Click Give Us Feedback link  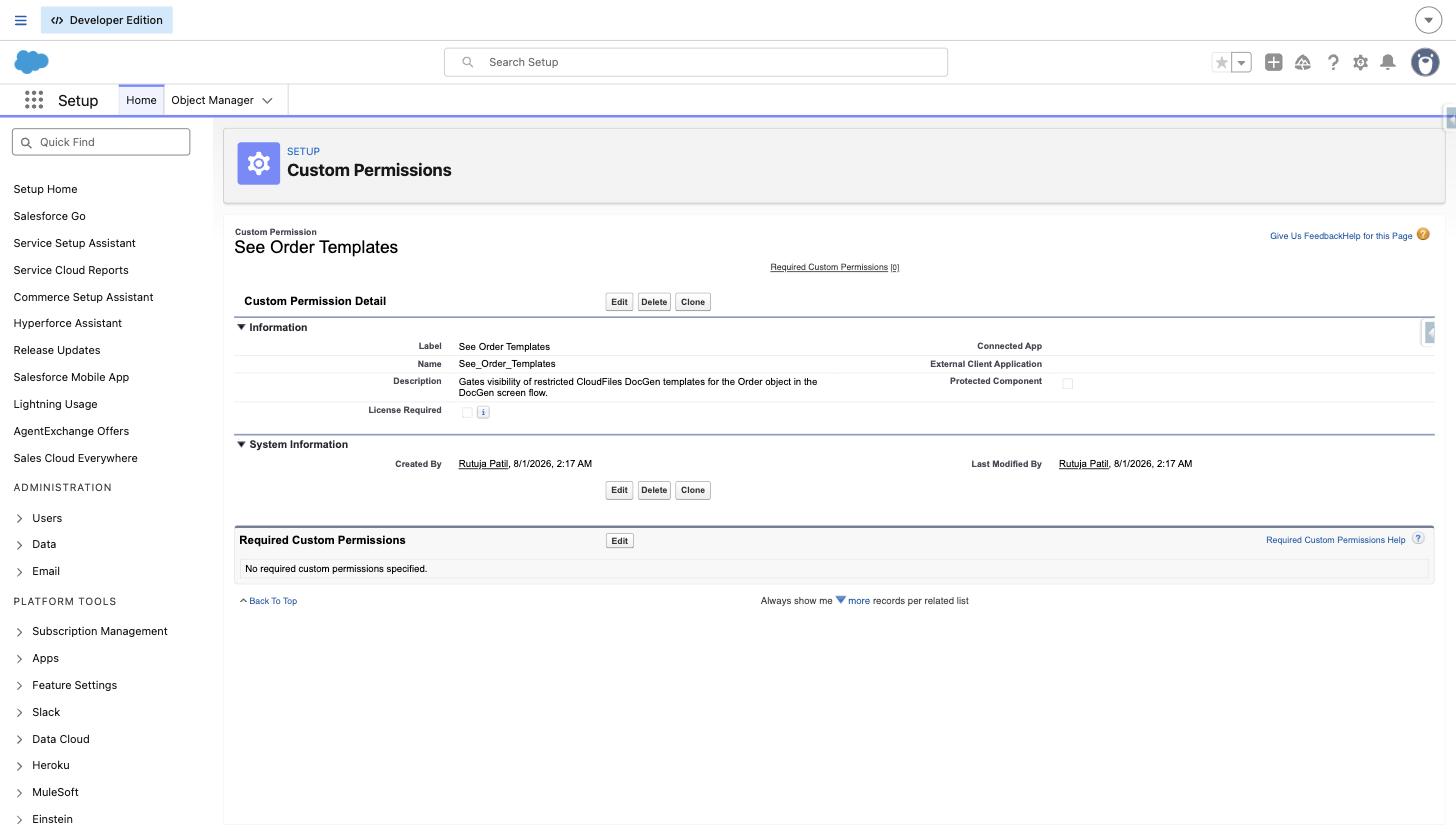pos(1306,236)
